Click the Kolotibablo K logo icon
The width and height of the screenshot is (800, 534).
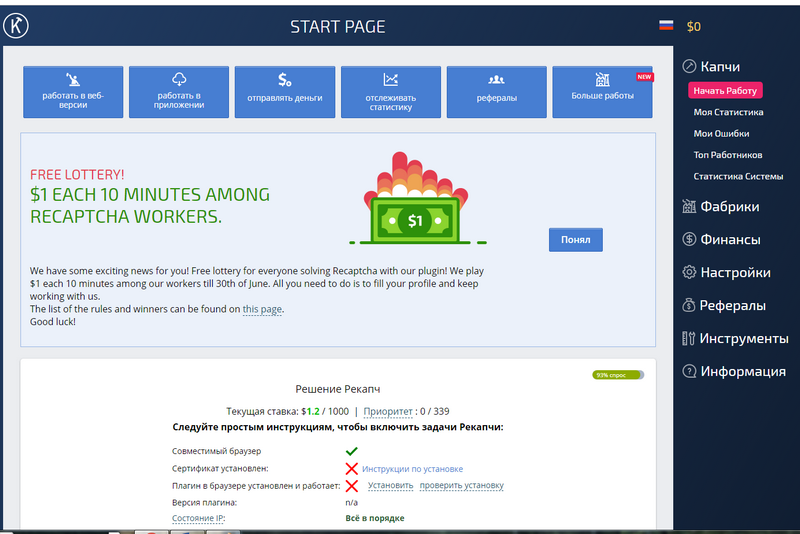click(16, 26)
